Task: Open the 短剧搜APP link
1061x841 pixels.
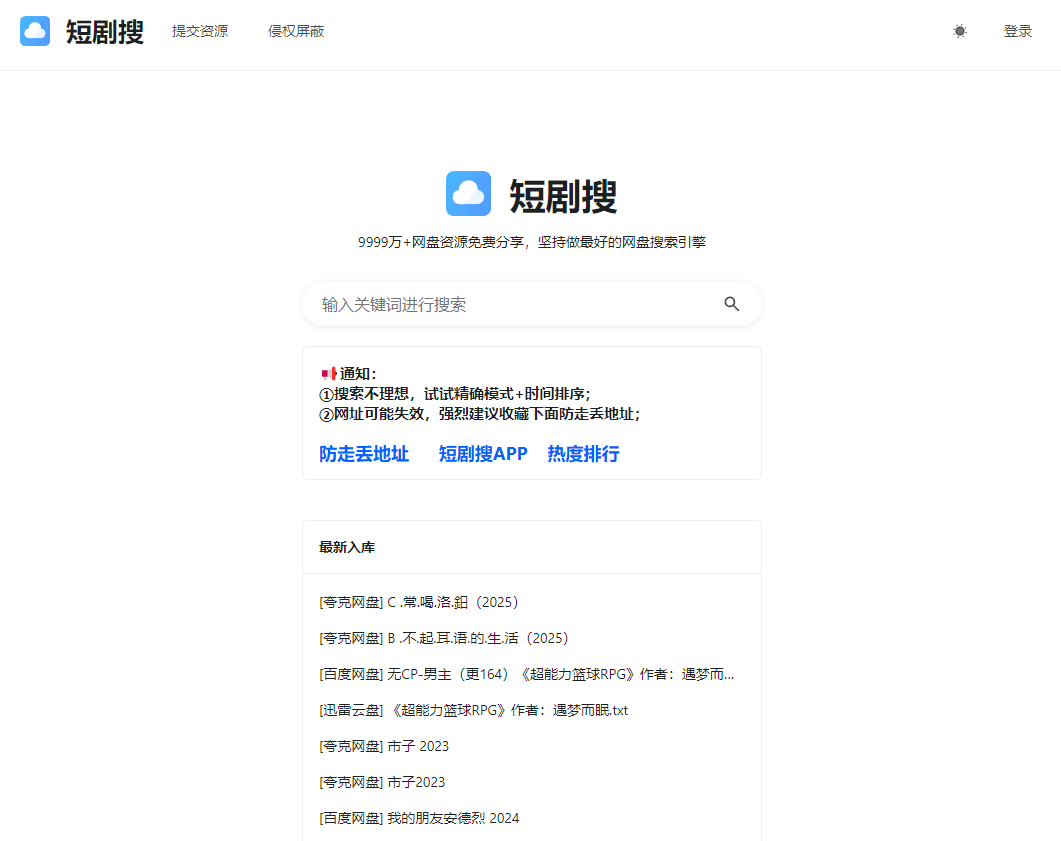Action: pyautogui.click(x=483, y=454)
